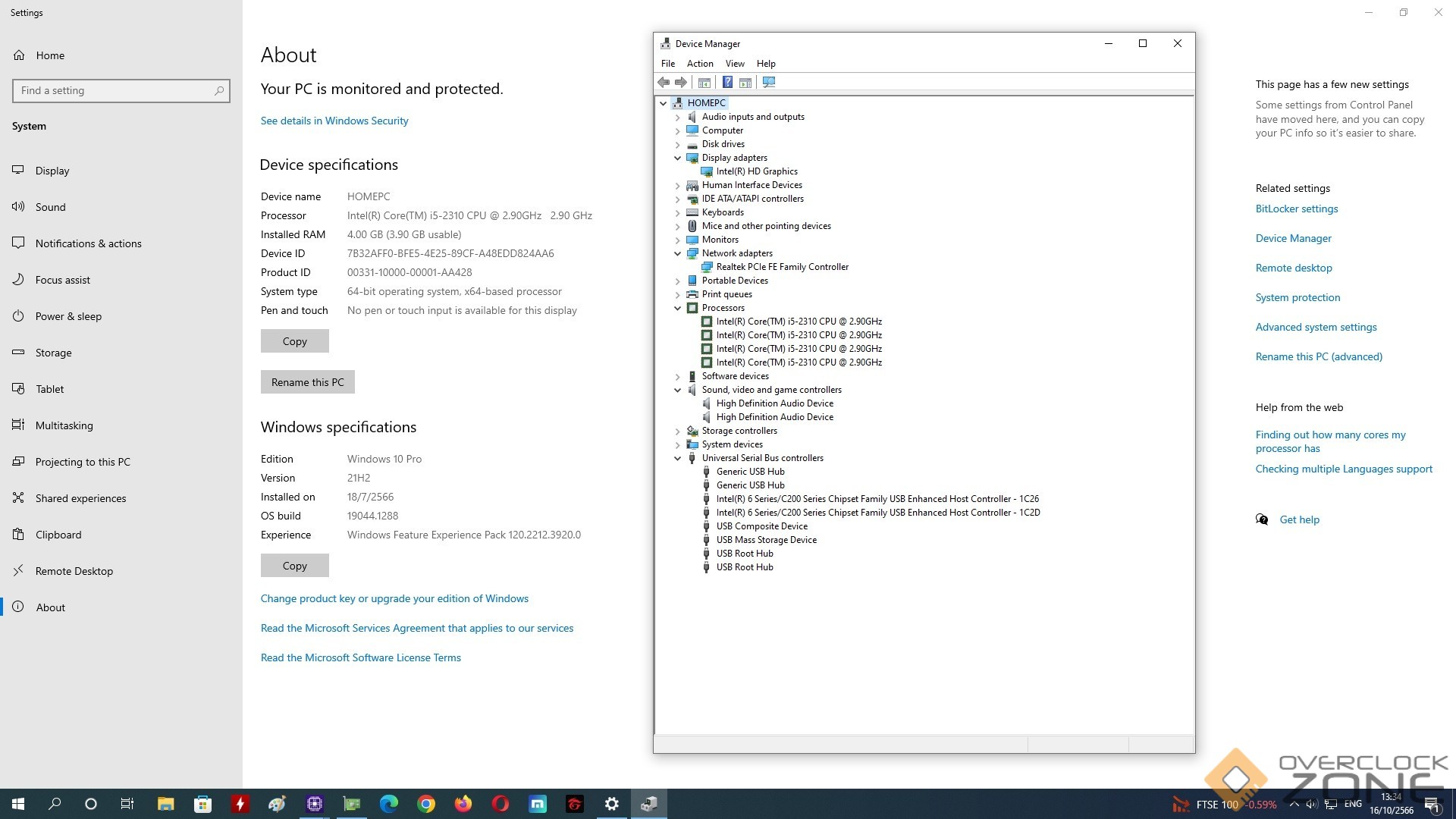Open the View menu in Device Manager
The width and height of the screenshot is (1456, 819).
(734, 64)
